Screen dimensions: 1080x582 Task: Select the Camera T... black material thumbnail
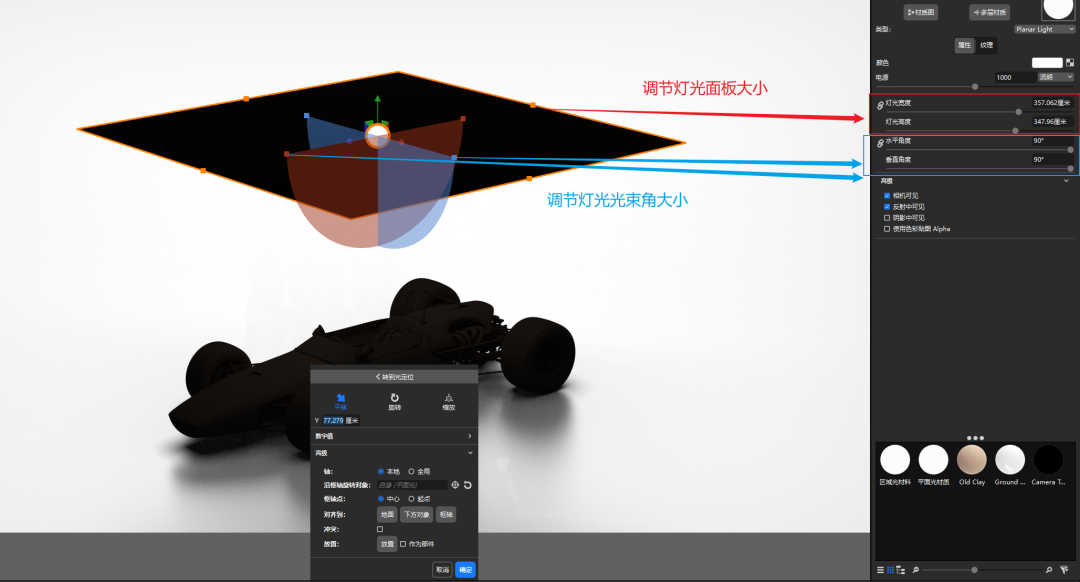click(x=1048, y=459)
